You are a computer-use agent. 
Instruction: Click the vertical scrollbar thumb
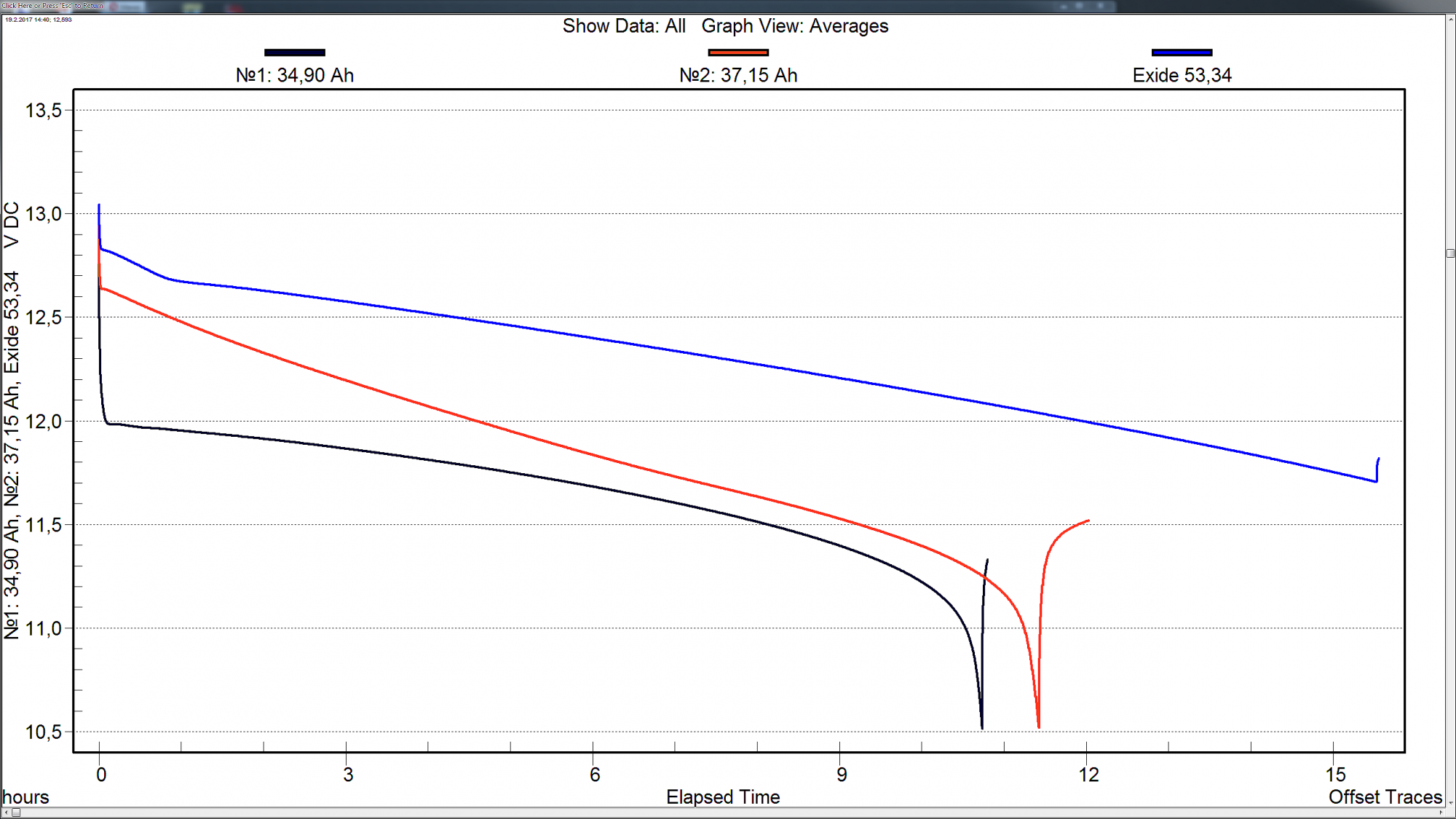1450,253
